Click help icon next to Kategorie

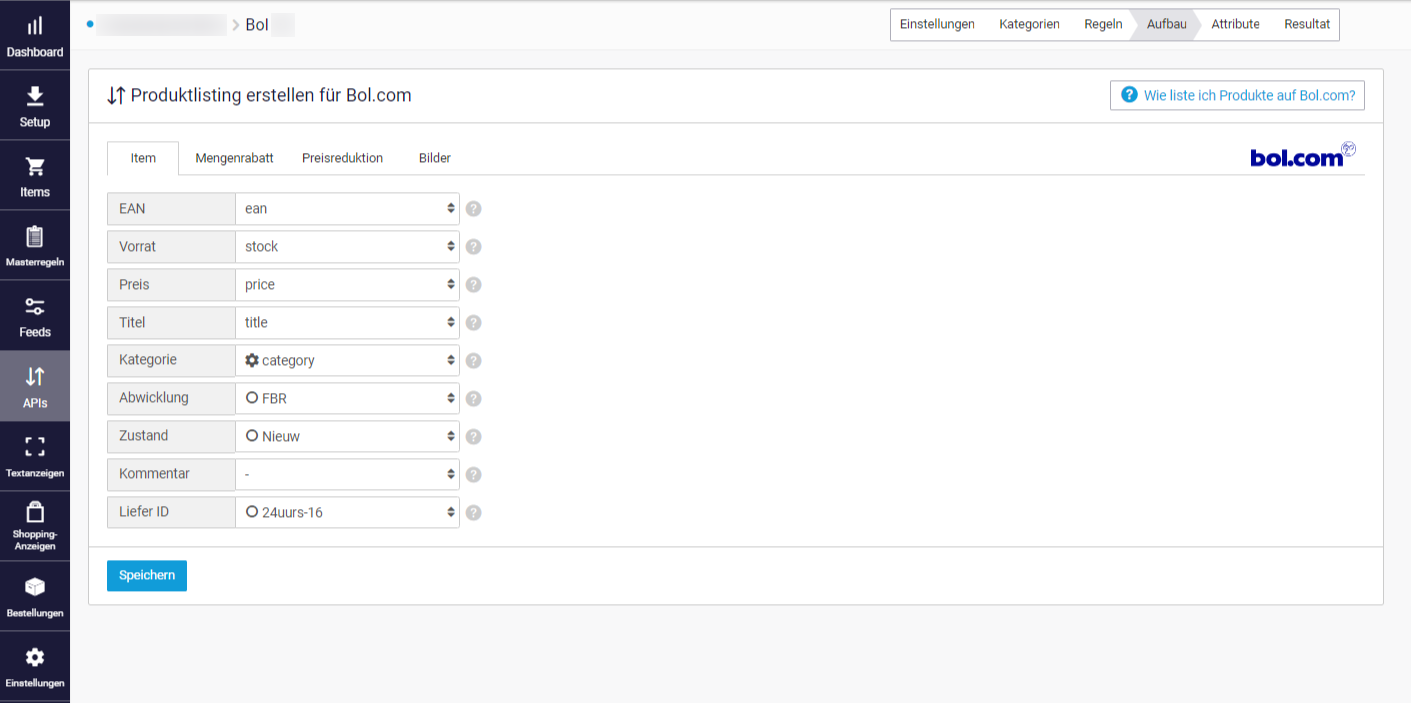point(474,361)
